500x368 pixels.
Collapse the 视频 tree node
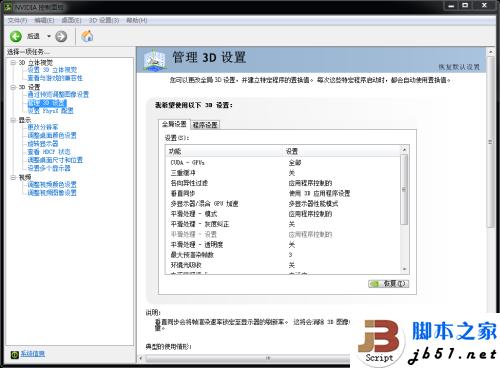(13, 177)
